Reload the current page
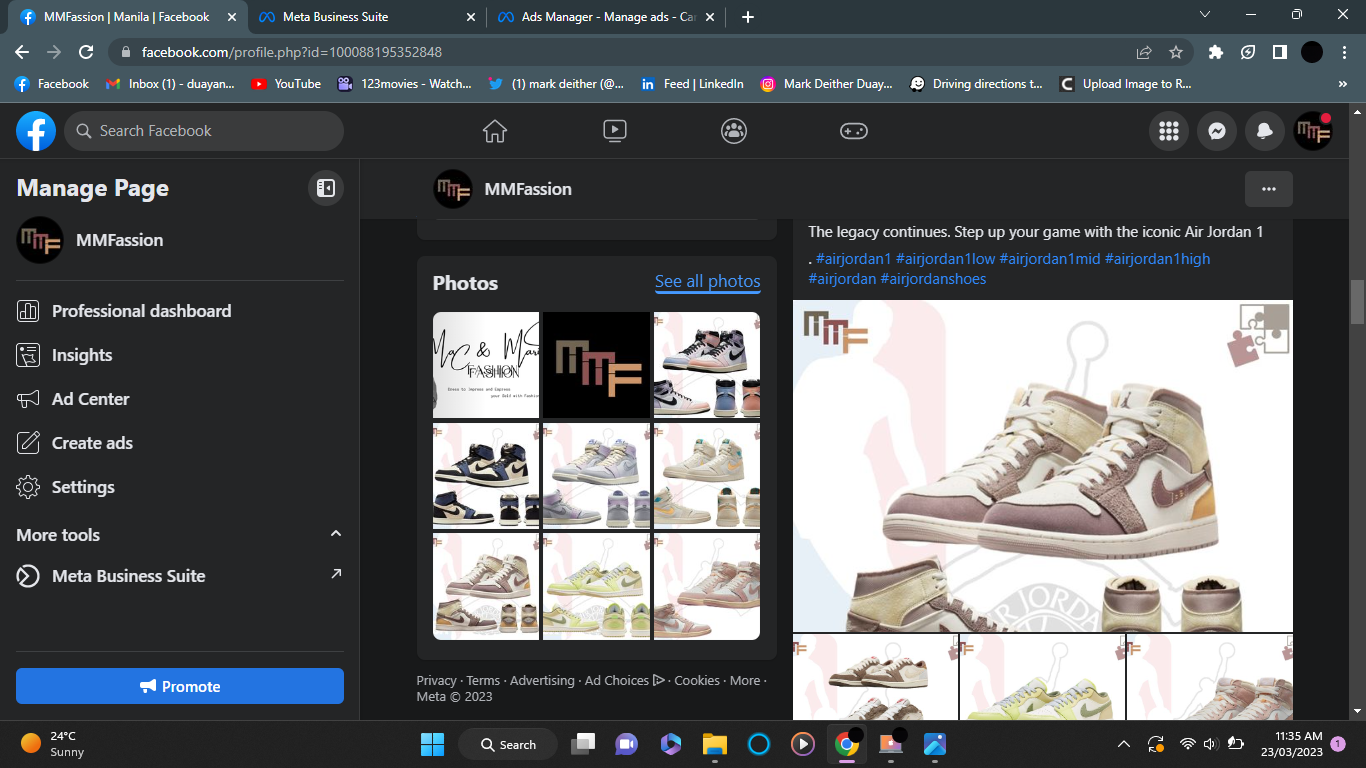The height and width of the screenshot is (768, 1366). [86, 52]
